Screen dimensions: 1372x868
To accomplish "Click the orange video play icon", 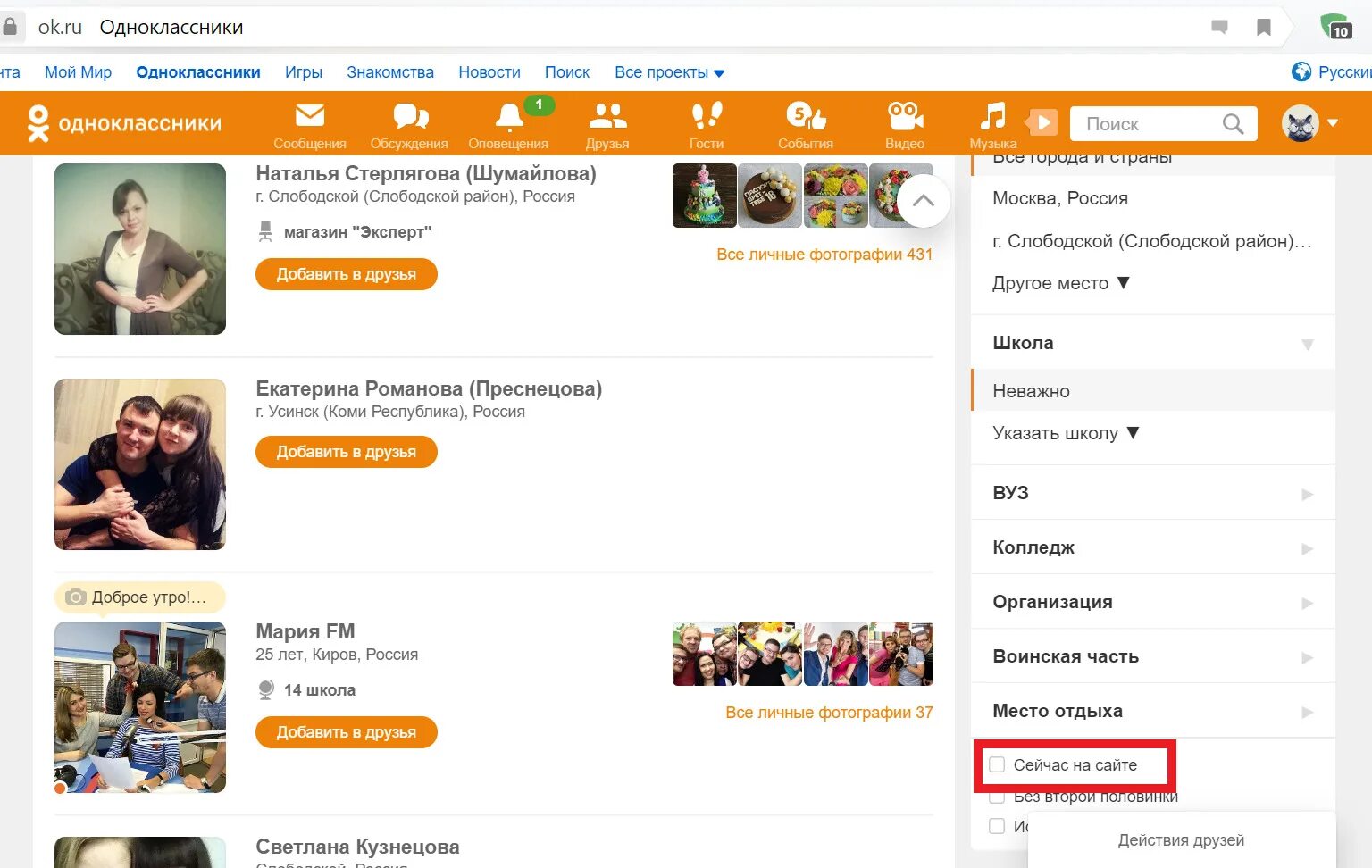I will (x=1042, y=122).
